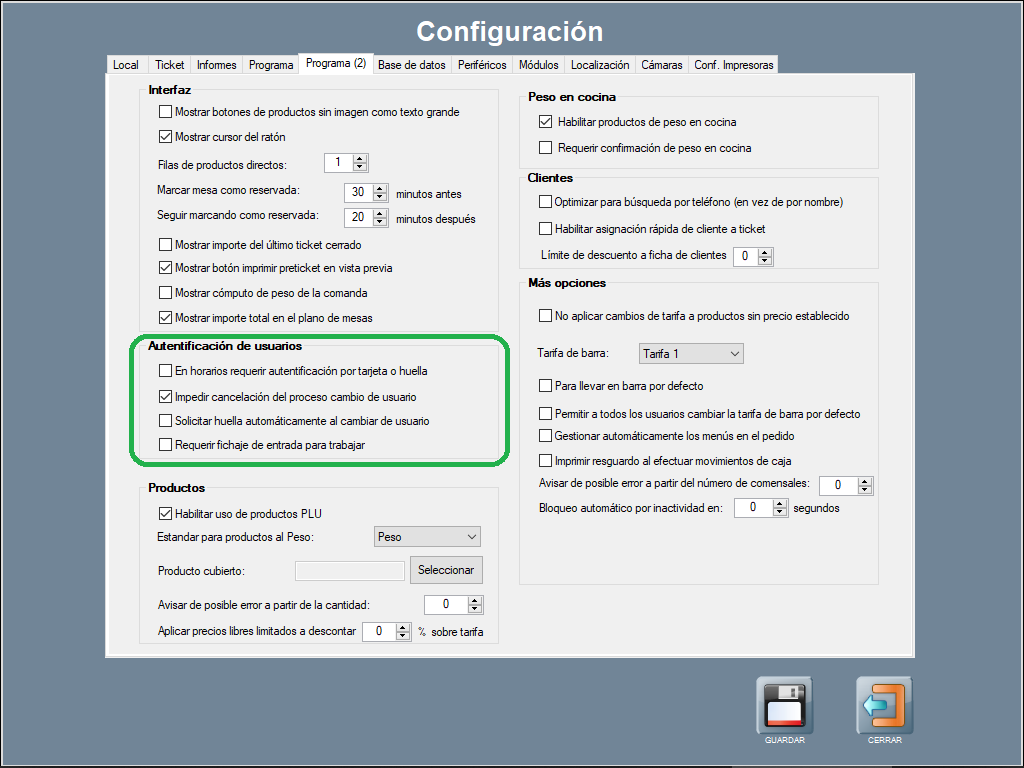Click the precios libres percentage input field
The height and width of the screenshot is (768, 1024).
(379, 632)
